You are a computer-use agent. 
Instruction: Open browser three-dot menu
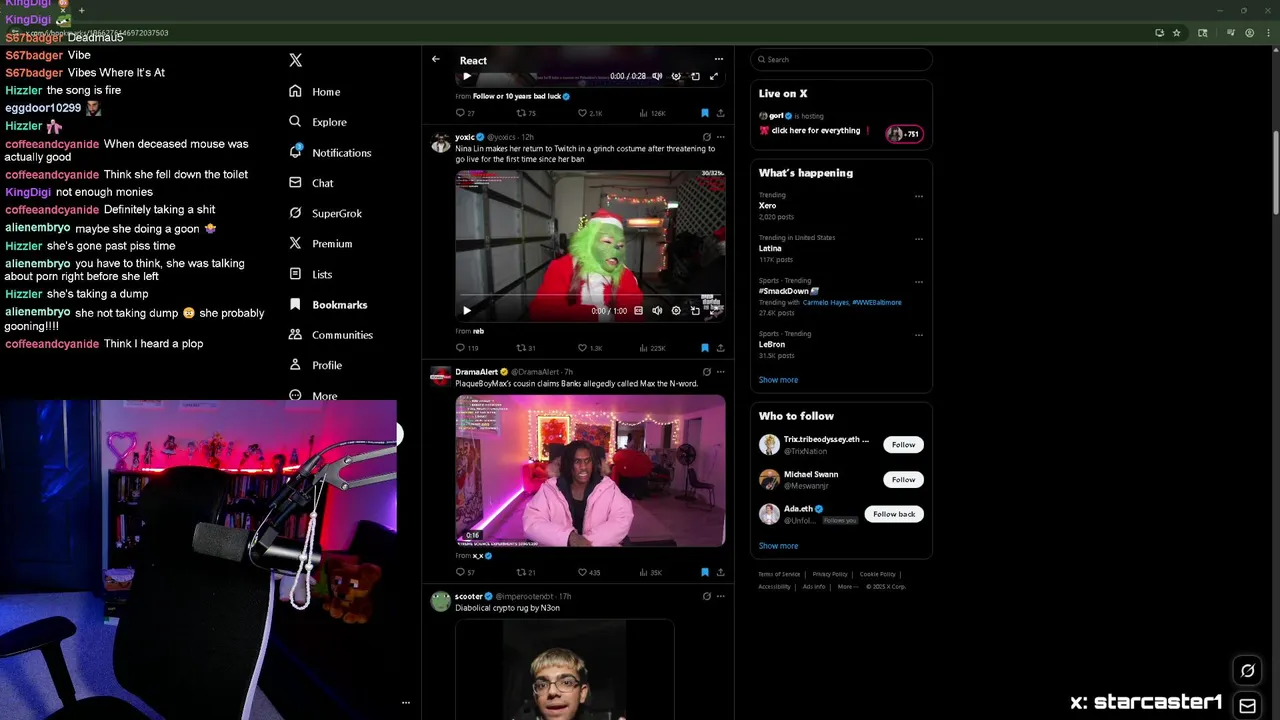click(1269, 33)
